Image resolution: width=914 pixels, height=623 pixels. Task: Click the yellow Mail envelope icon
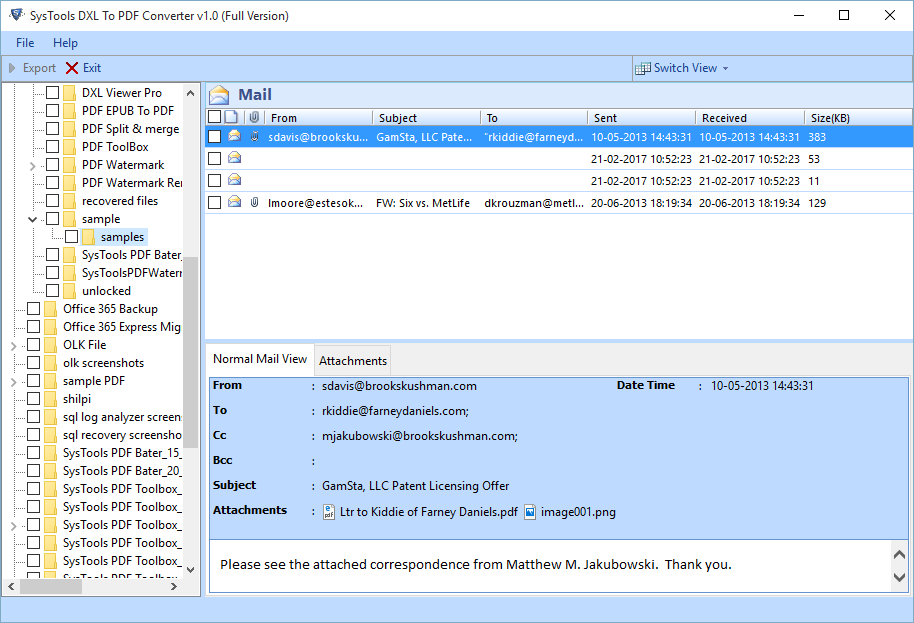point(219,93)
